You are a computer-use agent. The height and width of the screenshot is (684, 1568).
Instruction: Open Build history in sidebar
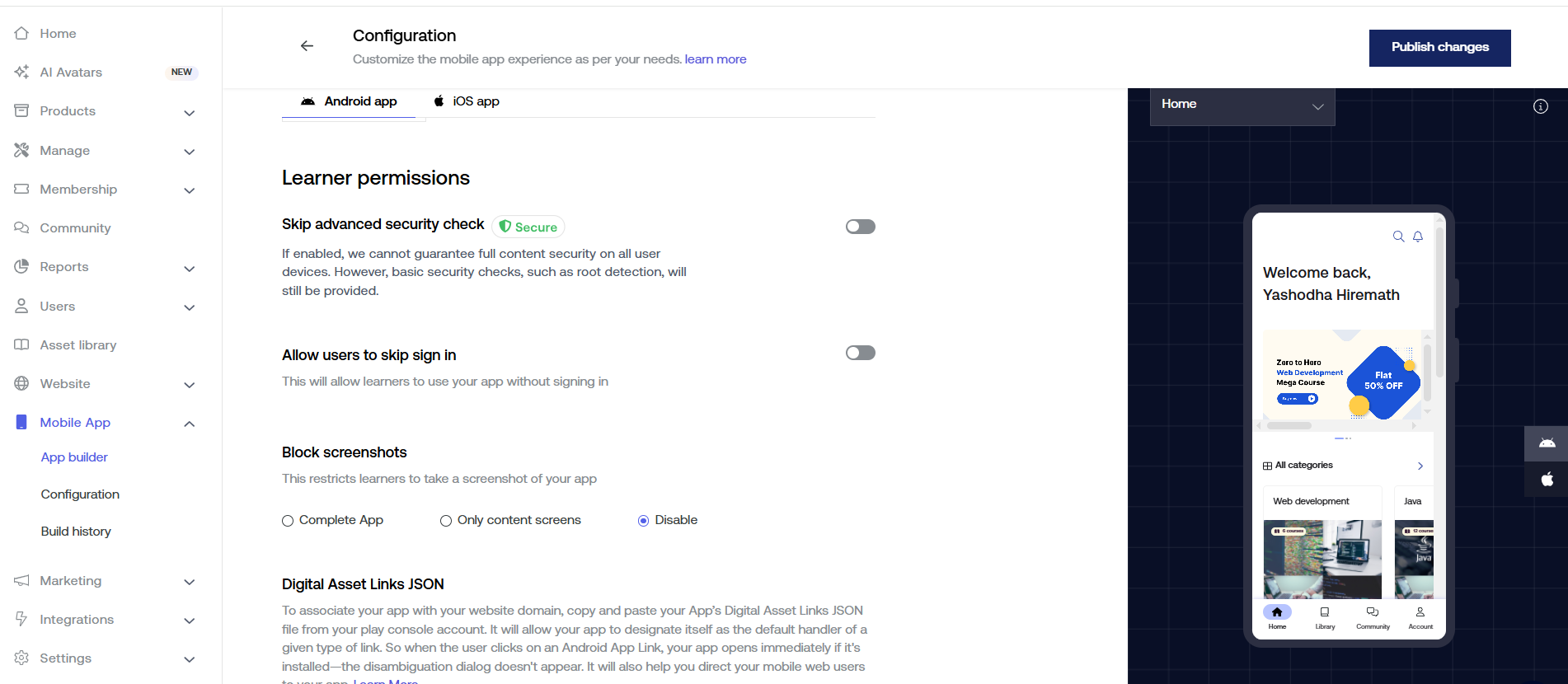(x=76, y=532)
